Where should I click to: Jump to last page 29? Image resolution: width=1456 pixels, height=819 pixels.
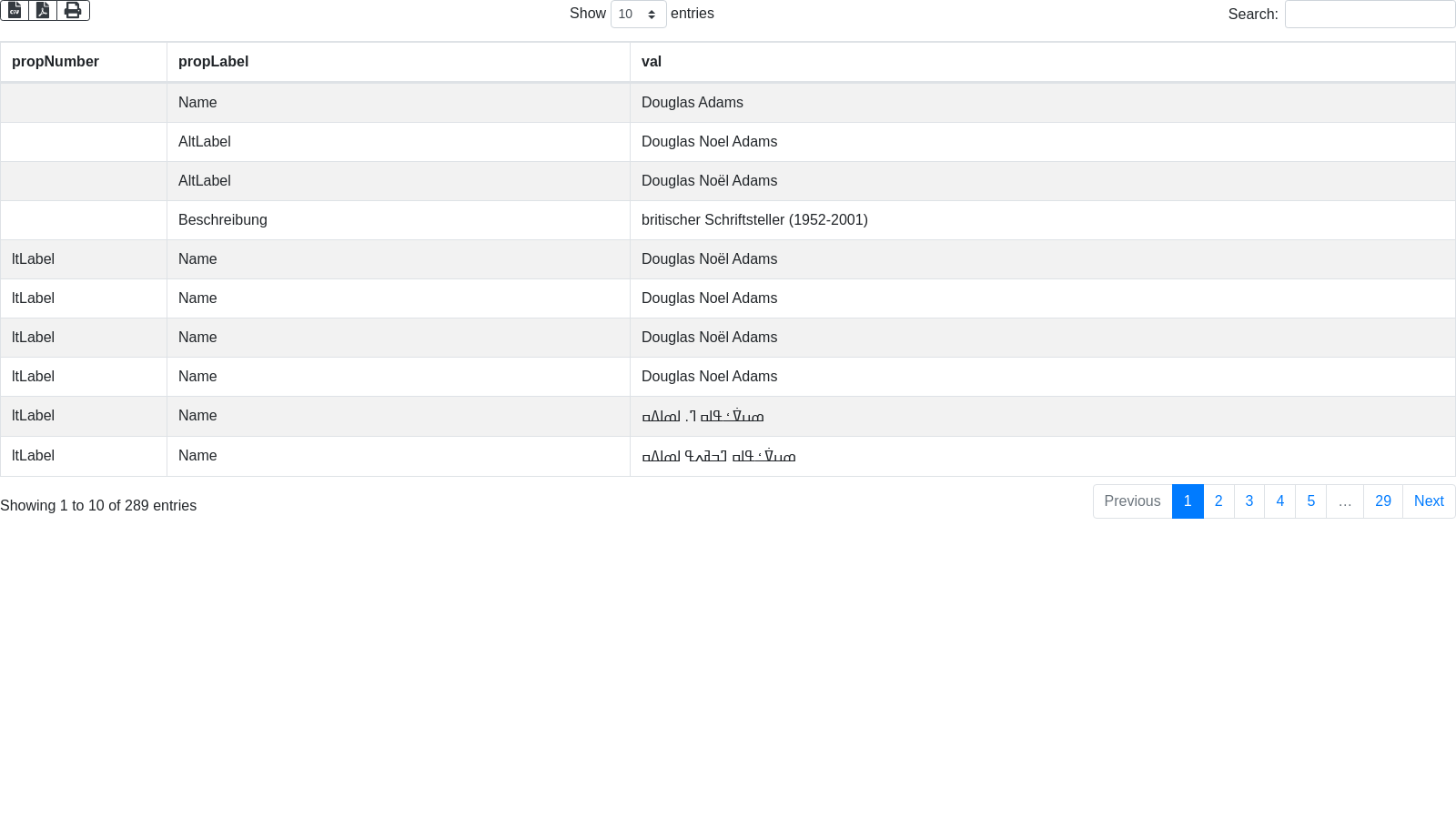[1383, 501]
